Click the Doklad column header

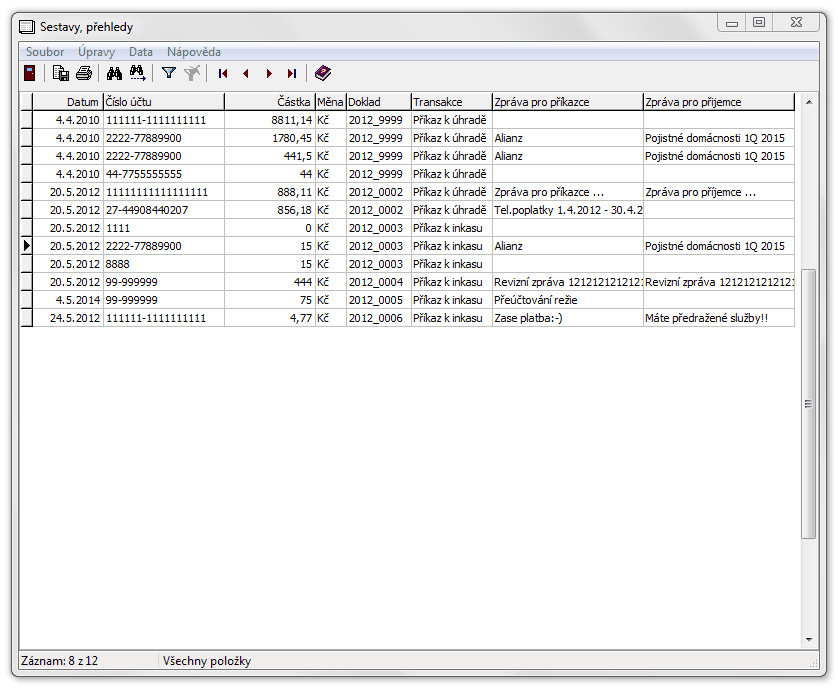379,102
